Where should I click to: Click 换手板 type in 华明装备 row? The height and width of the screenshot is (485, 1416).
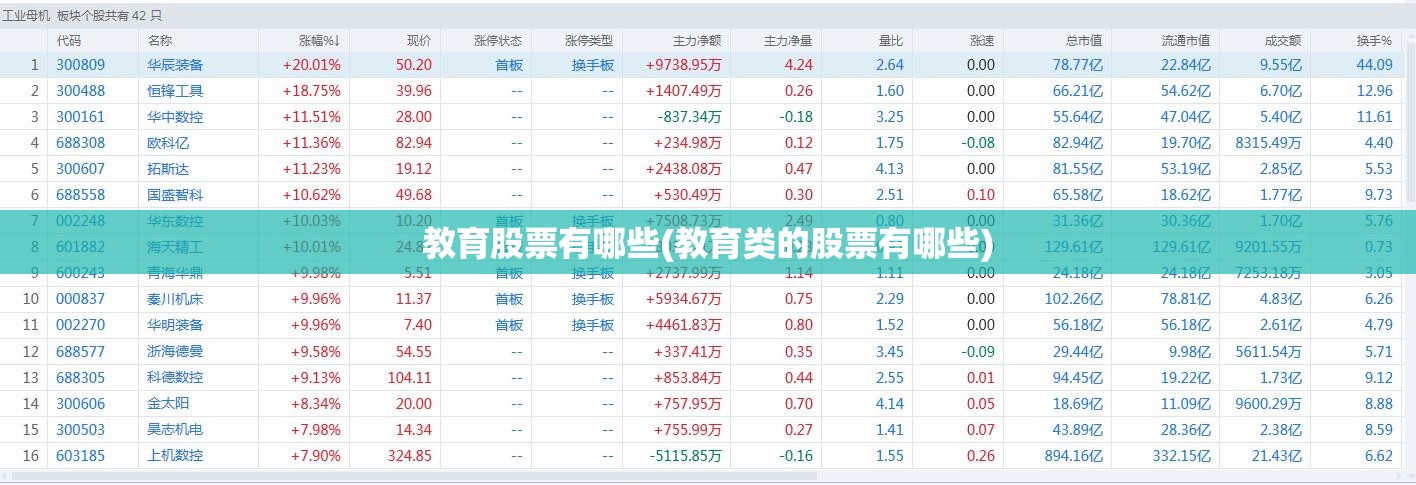pos(593,324)
